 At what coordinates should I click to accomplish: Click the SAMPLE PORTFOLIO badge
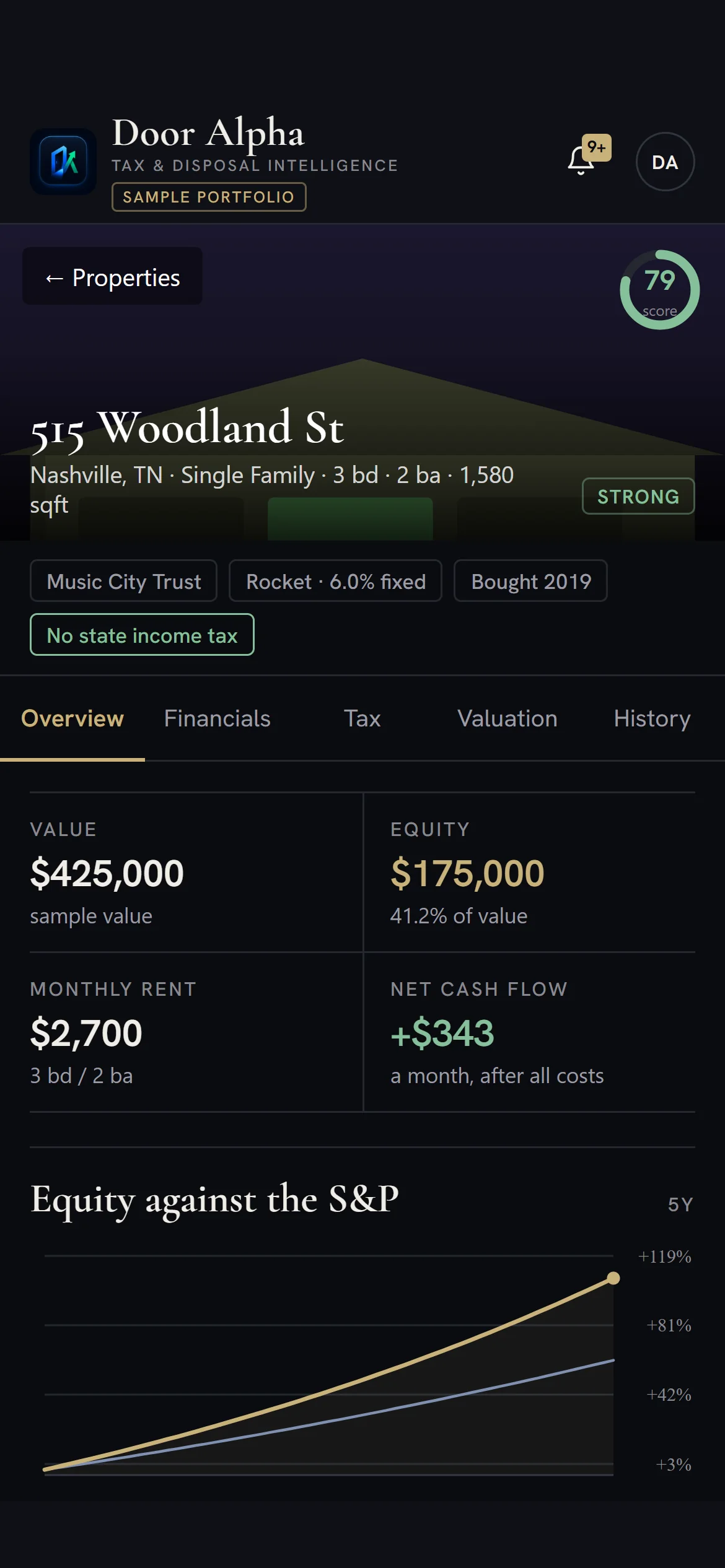click(209, 197)
